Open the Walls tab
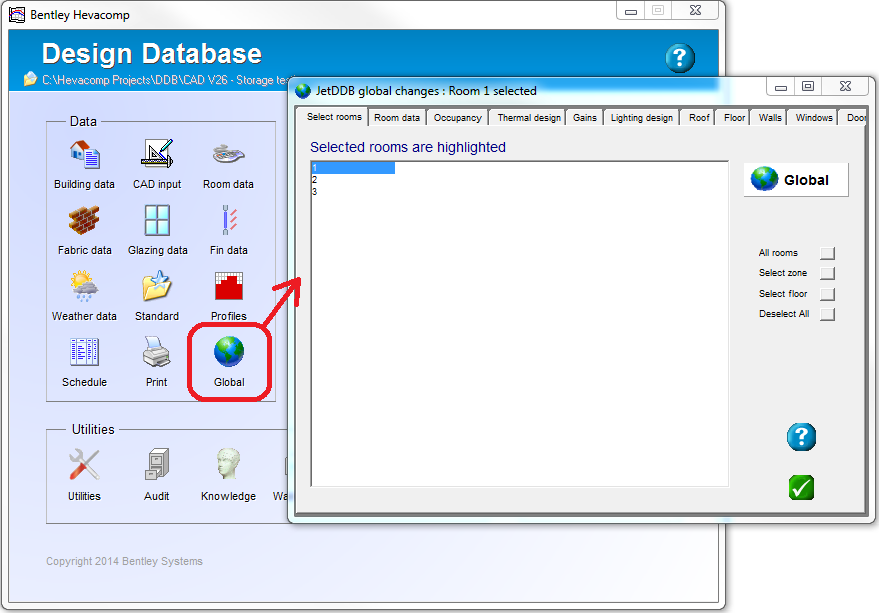The height and width of the screenshot is (613, 879). tap(770, 118)
